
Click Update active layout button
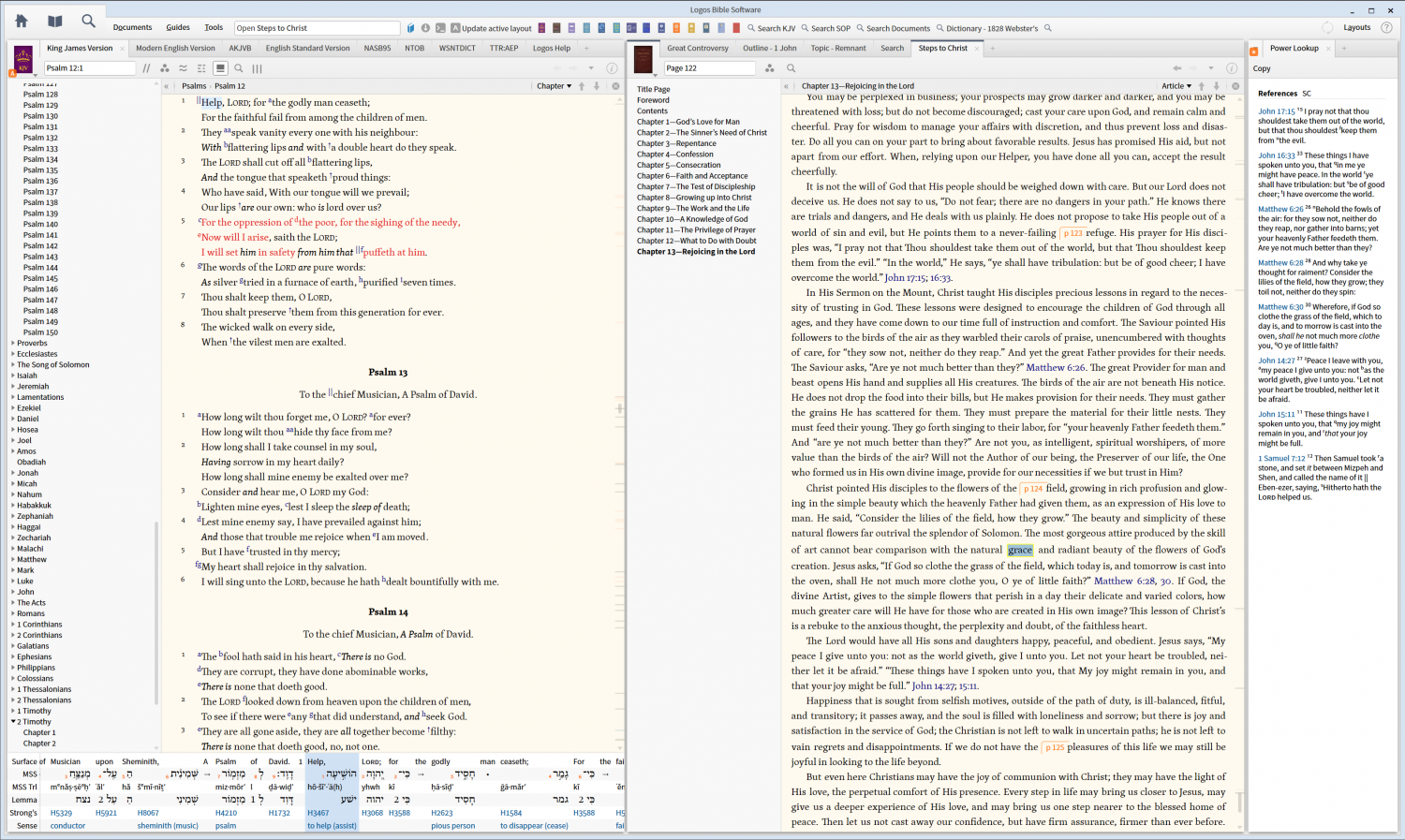coord(491,28)
